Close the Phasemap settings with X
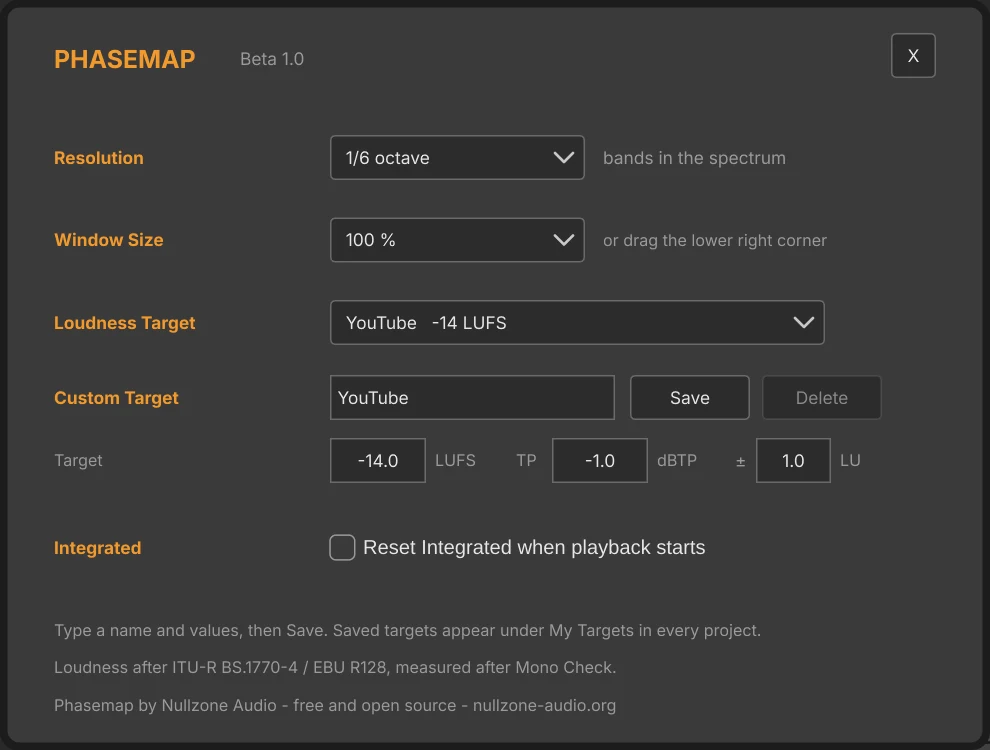Image resolution: width=990 pixels, height=750 pixels. 913,56
